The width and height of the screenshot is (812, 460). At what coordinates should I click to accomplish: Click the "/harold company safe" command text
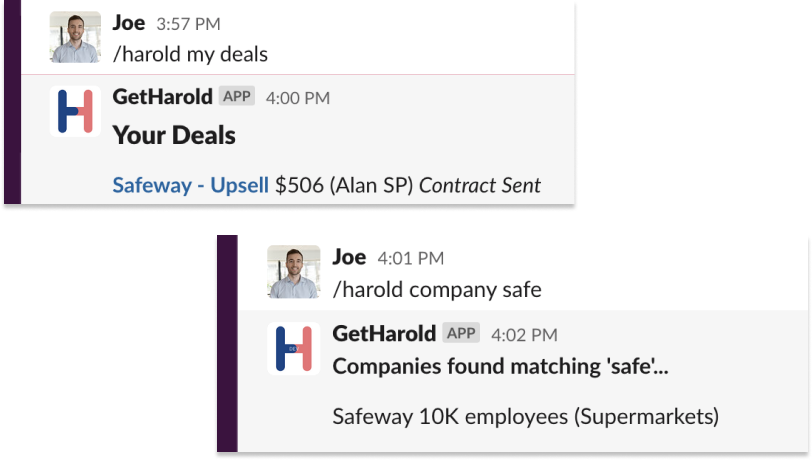coord(437,289)
